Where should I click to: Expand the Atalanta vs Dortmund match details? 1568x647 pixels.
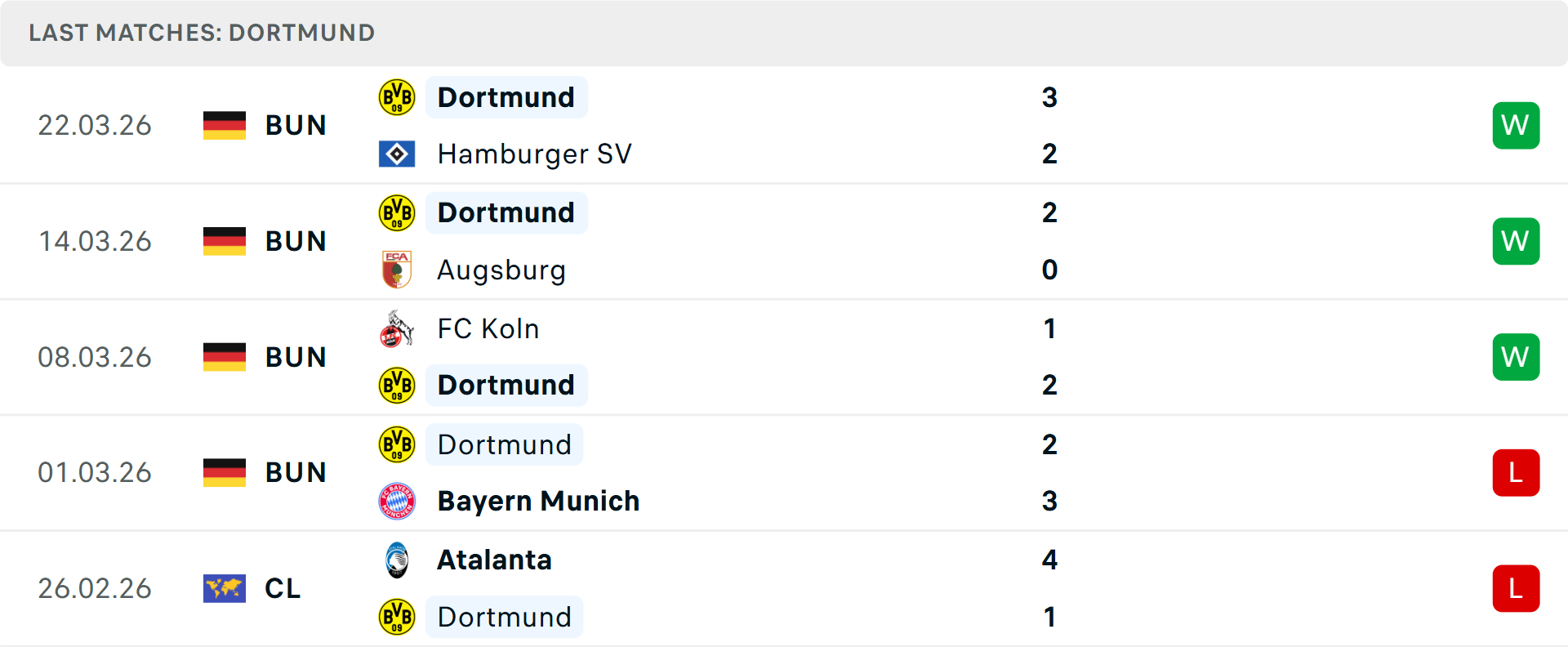[784, 588]
